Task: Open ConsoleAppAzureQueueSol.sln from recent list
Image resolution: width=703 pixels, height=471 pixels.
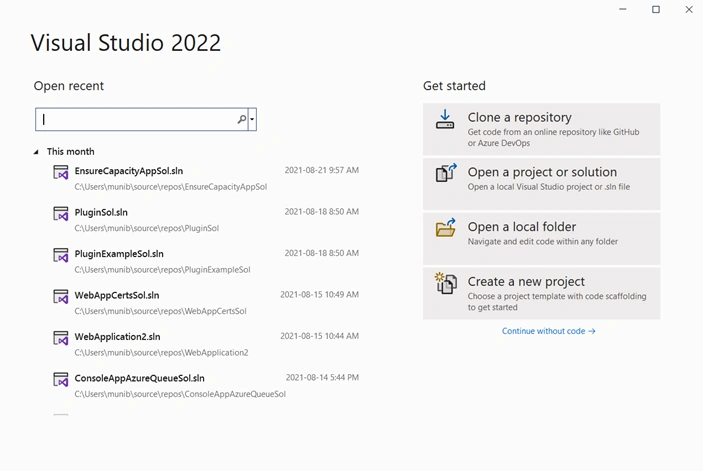Action: point(139,378)
